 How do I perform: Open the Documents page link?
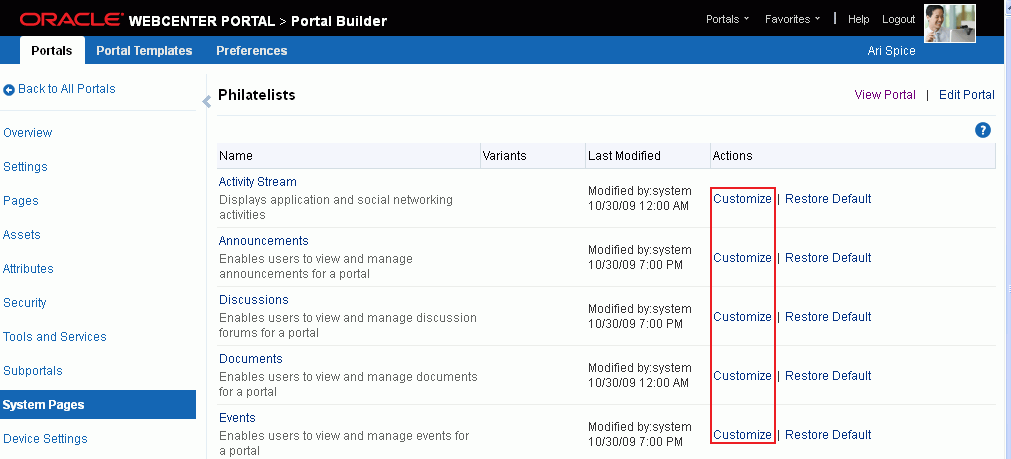point(251,359)
